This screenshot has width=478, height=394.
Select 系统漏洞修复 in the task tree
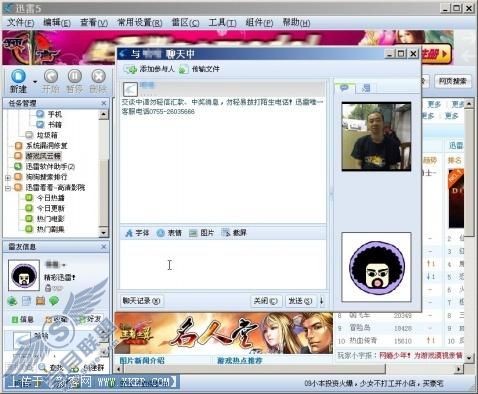pyautogui.click(x=47, y=146)
